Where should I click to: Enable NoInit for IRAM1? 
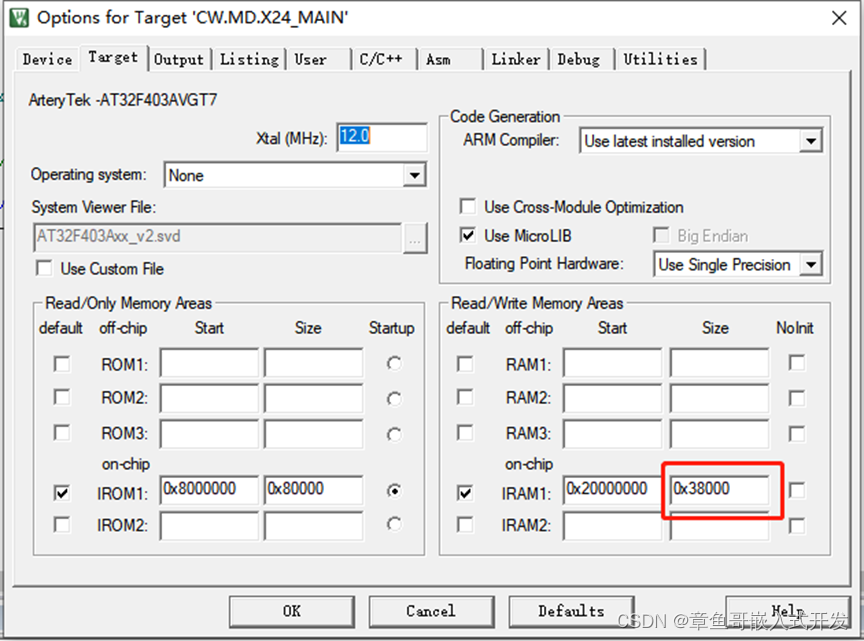[x=797, y=489]
